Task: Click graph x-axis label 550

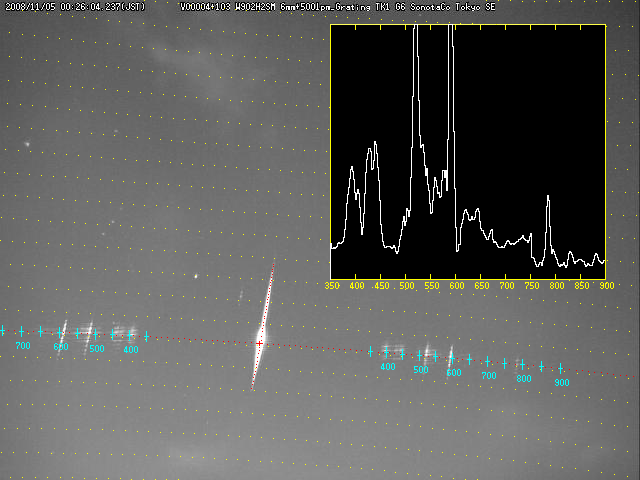Action: pyautogui.click(x=432, y=286)
